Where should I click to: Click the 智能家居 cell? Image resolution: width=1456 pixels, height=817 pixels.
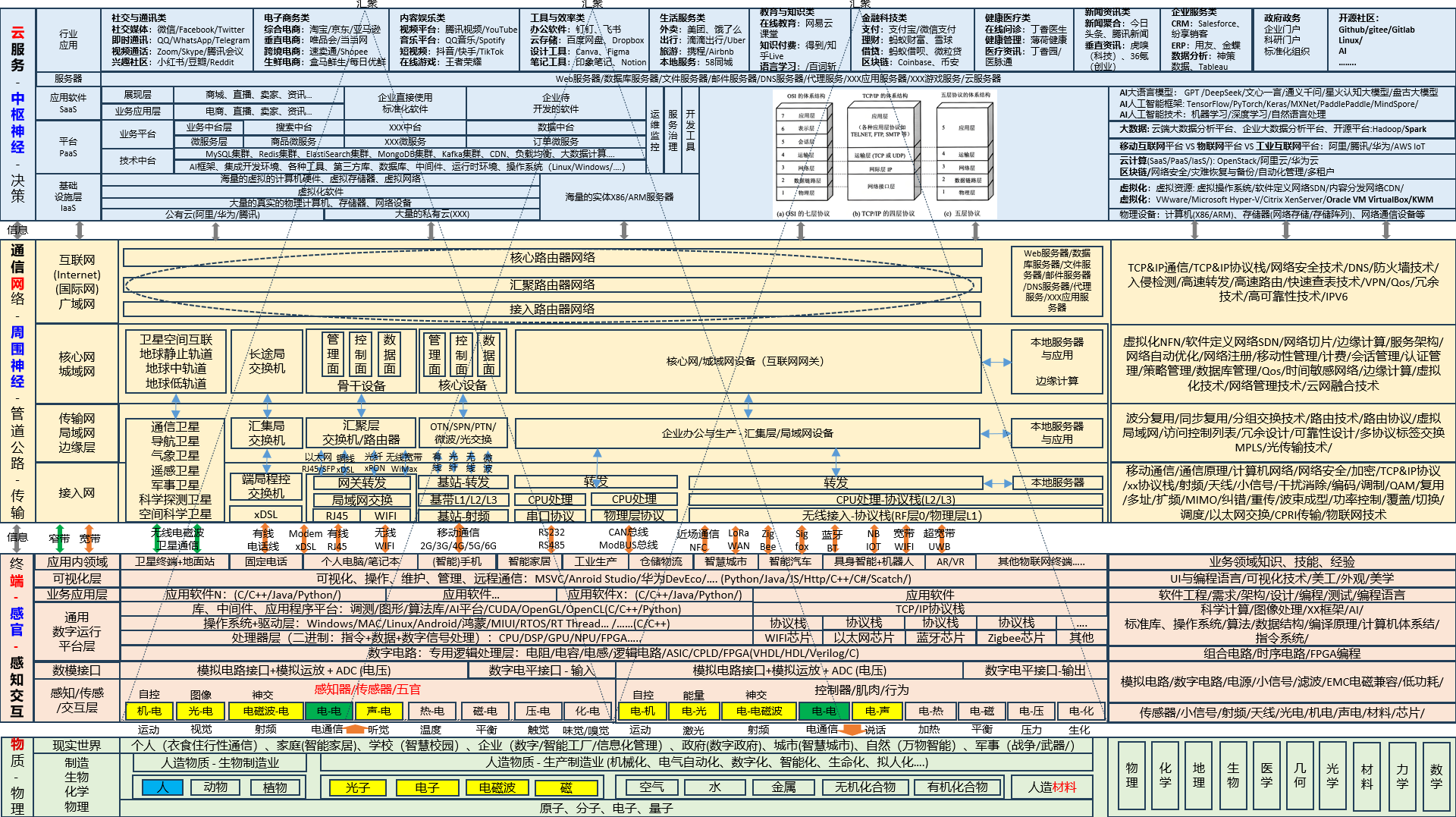pyautogui.click(x=529, y=562)
